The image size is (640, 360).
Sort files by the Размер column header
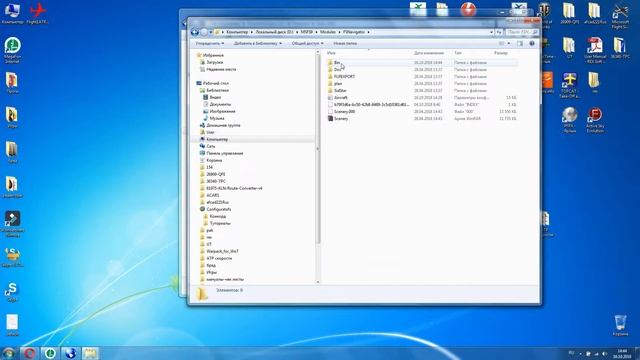[x=501, y=53]
